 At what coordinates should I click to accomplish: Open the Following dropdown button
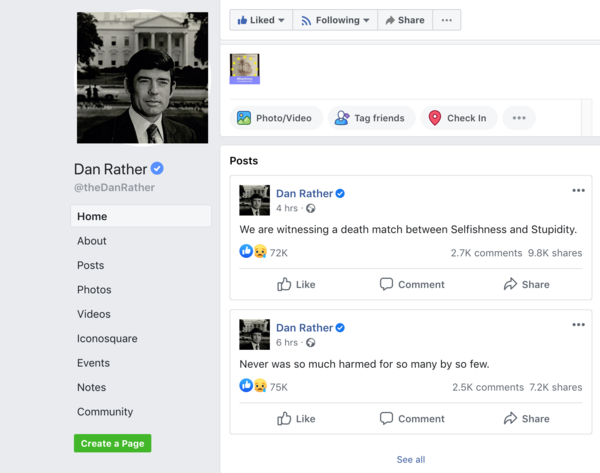(x=335, y=20)
